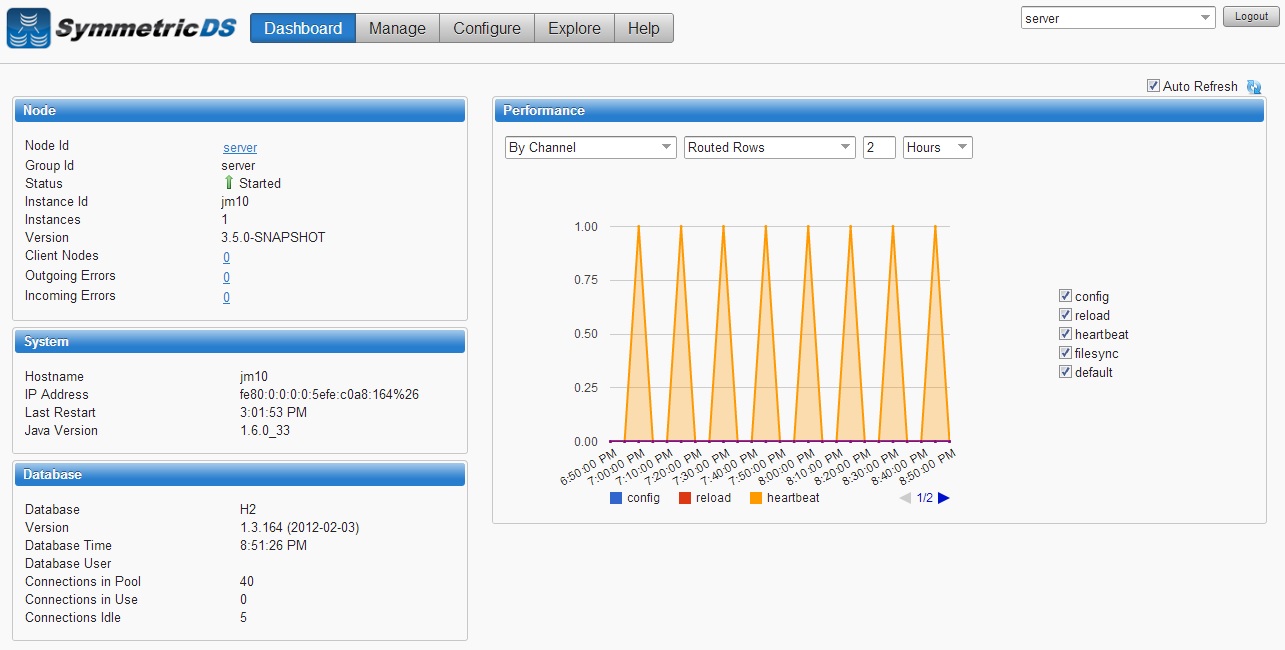Image resolution: width=1285 pixels, height=650 pixels.
Task: Open the server node selector dropdown
Action: click(1118, 18)
